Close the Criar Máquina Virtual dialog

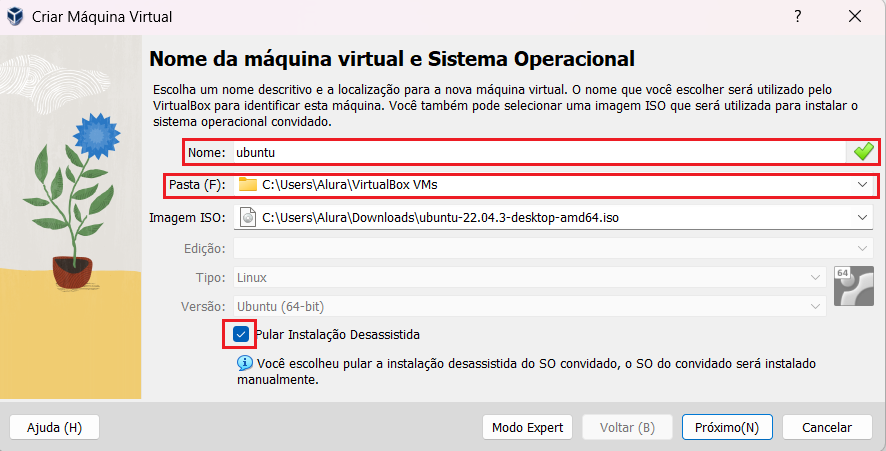pyautogui.click(x=855, y=16)
